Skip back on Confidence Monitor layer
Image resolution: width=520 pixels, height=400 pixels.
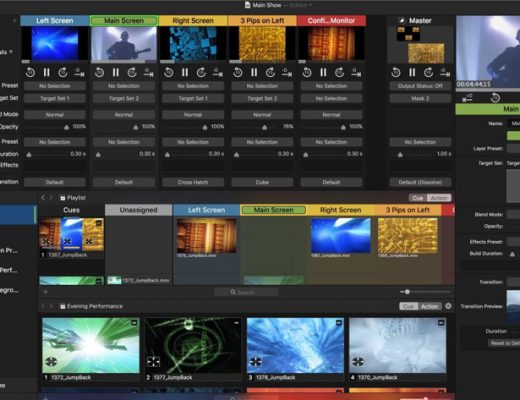click(x=307, y=72)
